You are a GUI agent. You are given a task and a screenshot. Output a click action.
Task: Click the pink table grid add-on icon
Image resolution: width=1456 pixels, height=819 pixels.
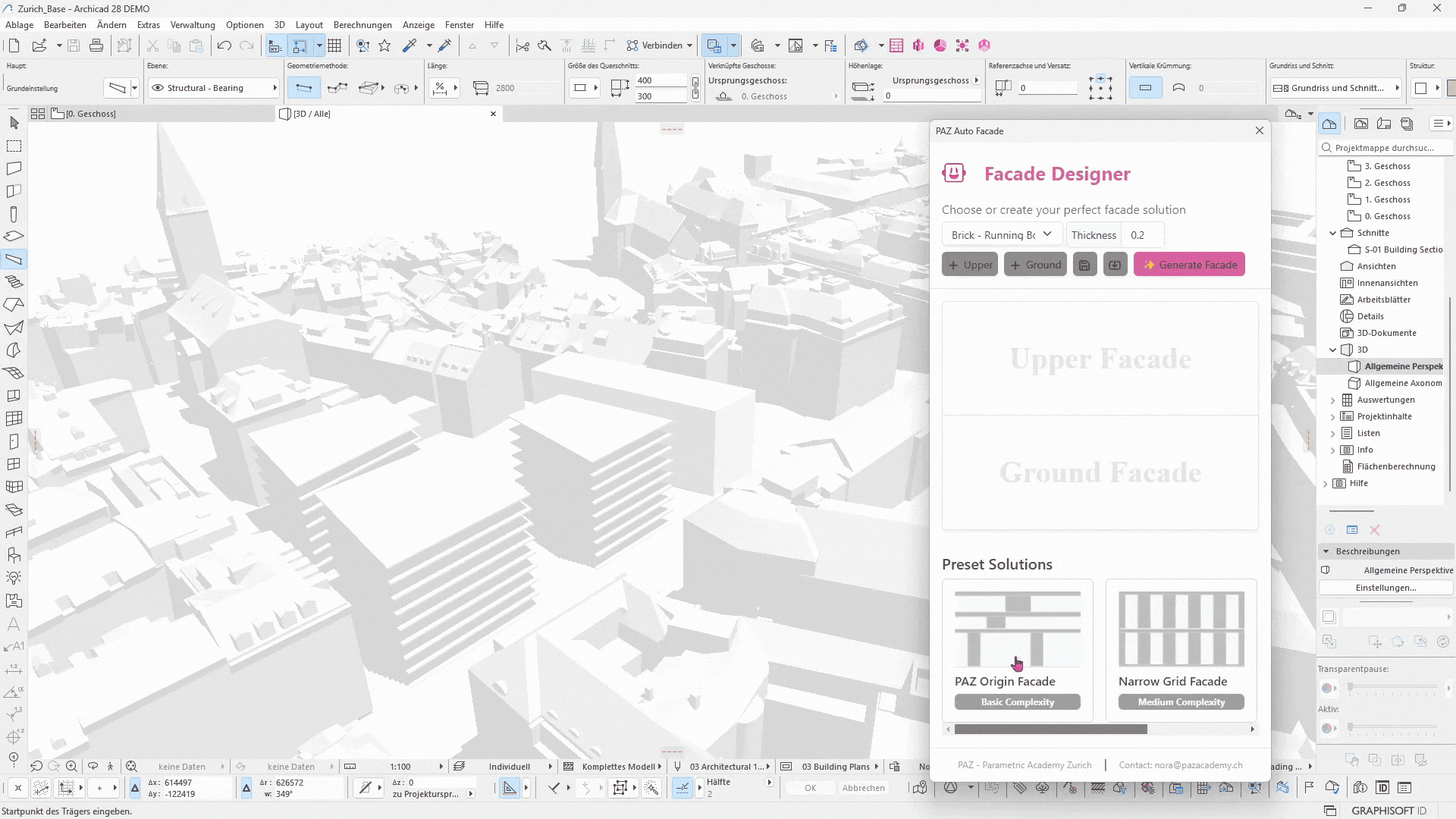point(896,45)
